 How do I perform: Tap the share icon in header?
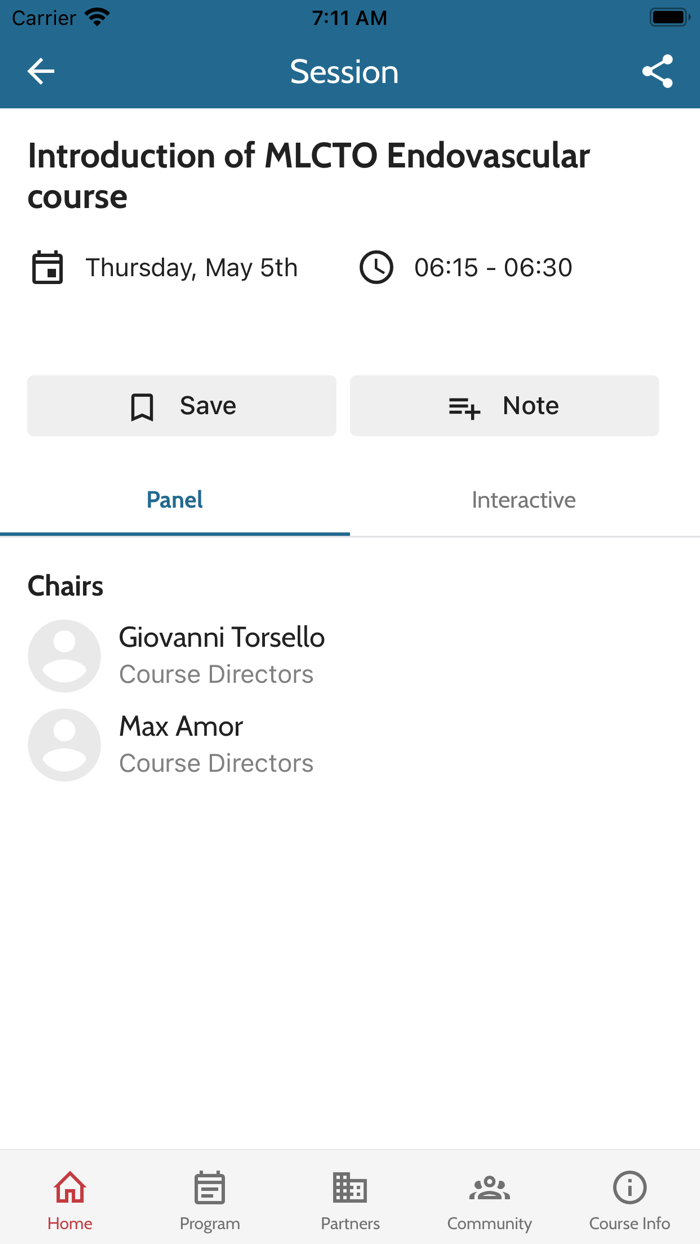pos(657,71)
